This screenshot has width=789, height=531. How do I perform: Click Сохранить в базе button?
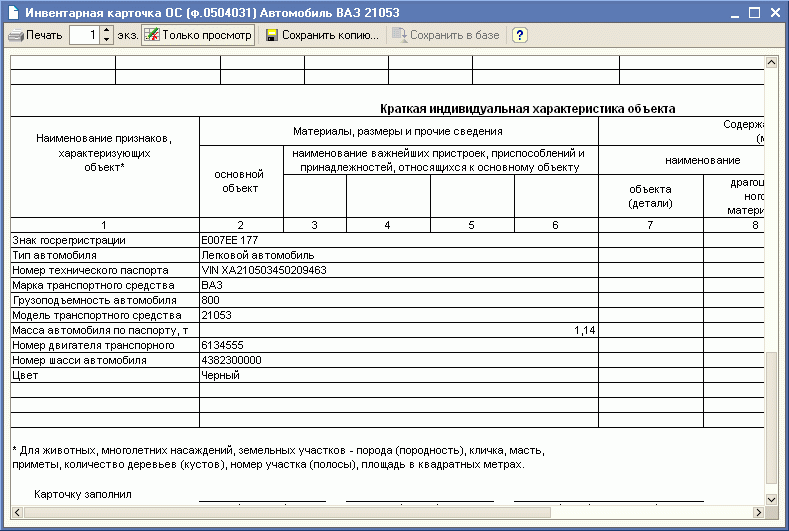[x=446, y=35]
